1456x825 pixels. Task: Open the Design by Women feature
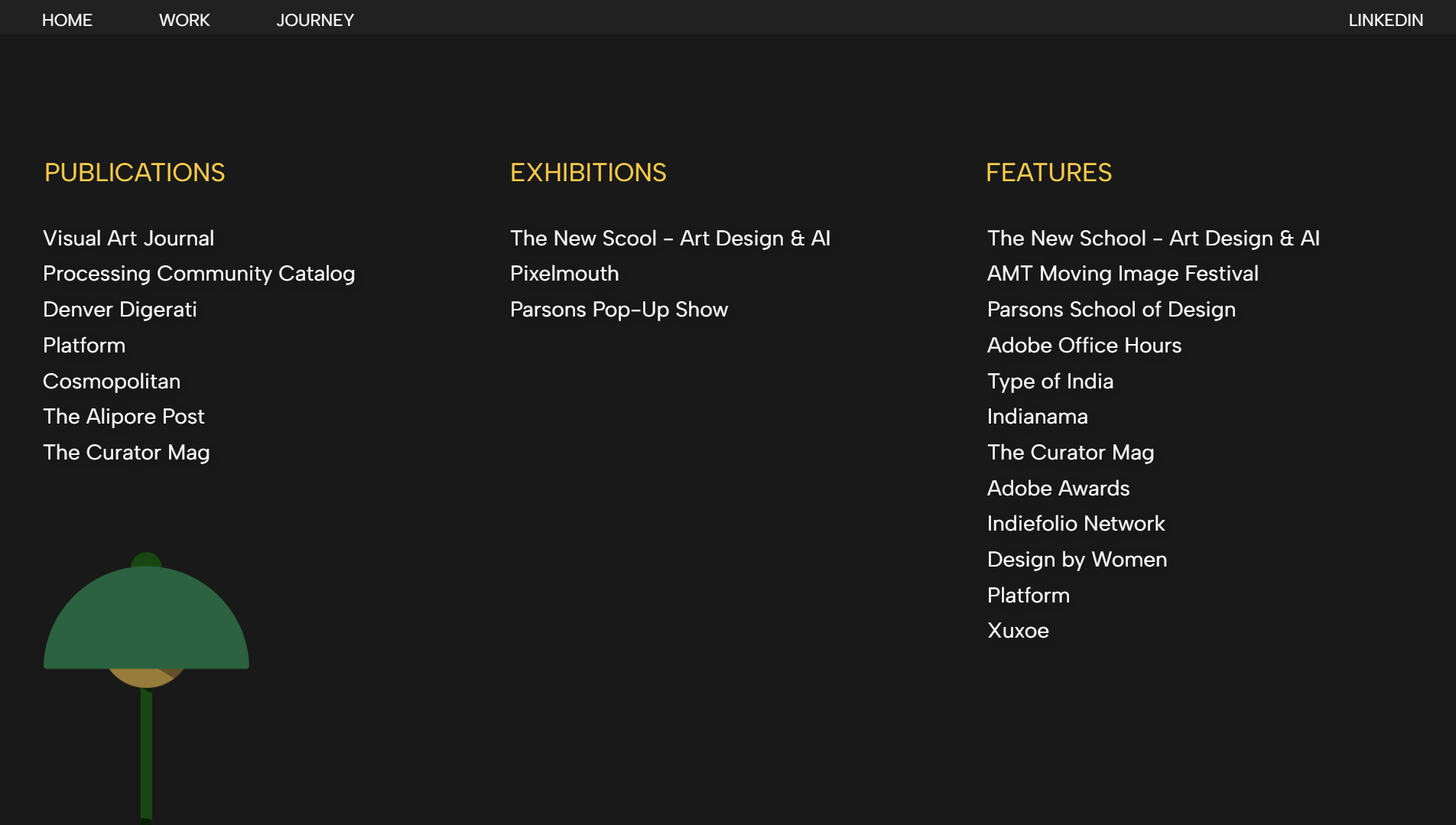click(1077, 560)
